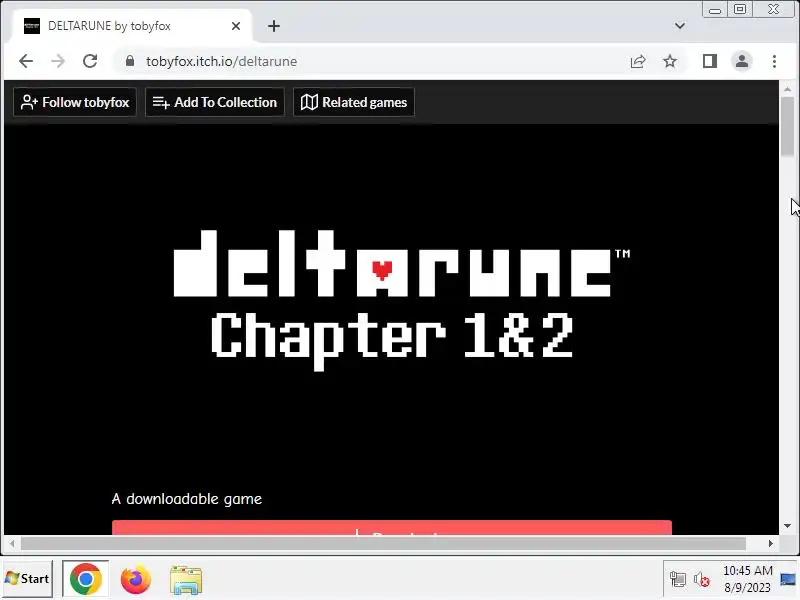Go back using the browser back arrow
The image size is (800, 600).
[26, 61]
